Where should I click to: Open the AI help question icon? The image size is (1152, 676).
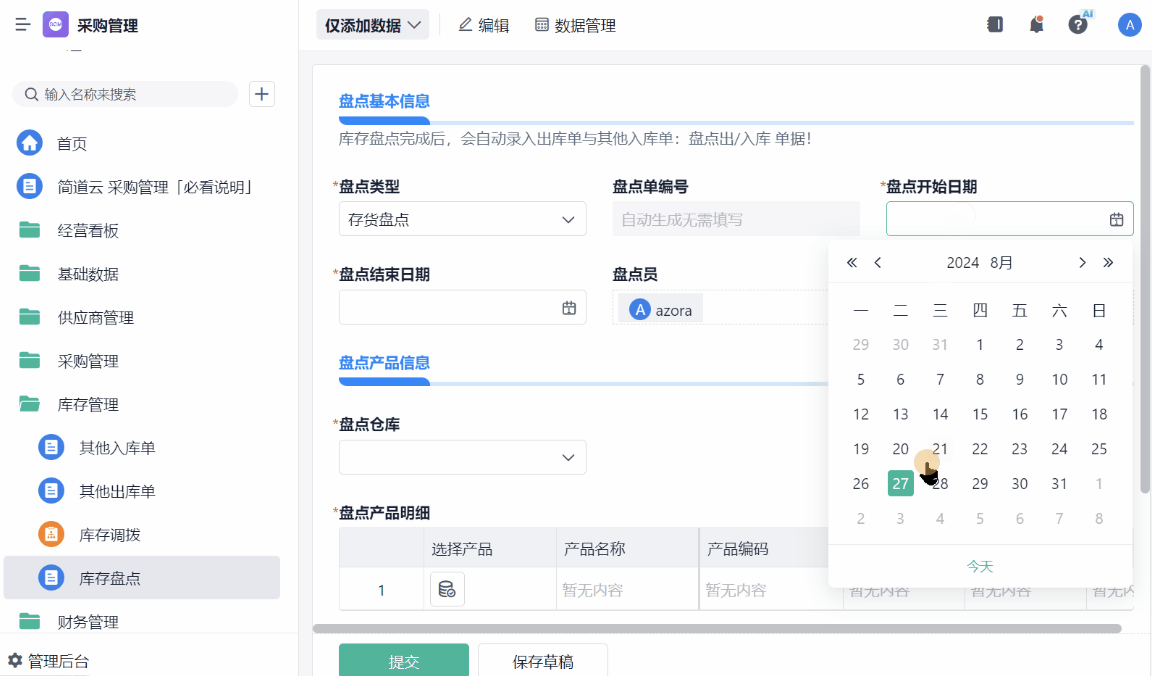(1078, 24)
